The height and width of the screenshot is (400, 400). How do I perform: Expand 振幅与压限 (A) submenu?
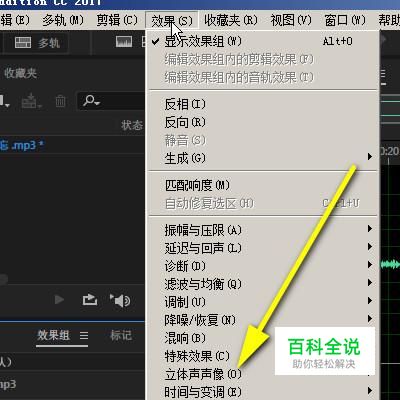263,230
